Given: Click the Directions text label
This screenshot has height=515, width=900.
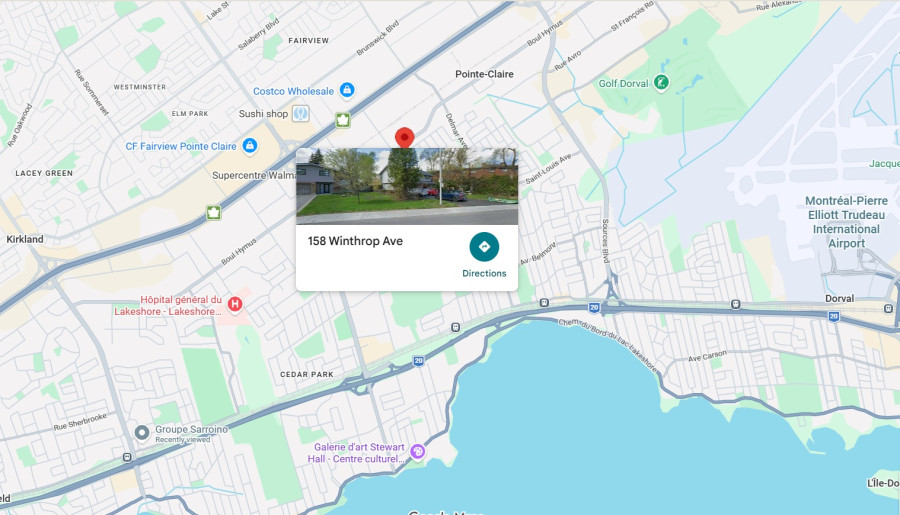Looking at the screenshot, I should click(x=484, y=273).
